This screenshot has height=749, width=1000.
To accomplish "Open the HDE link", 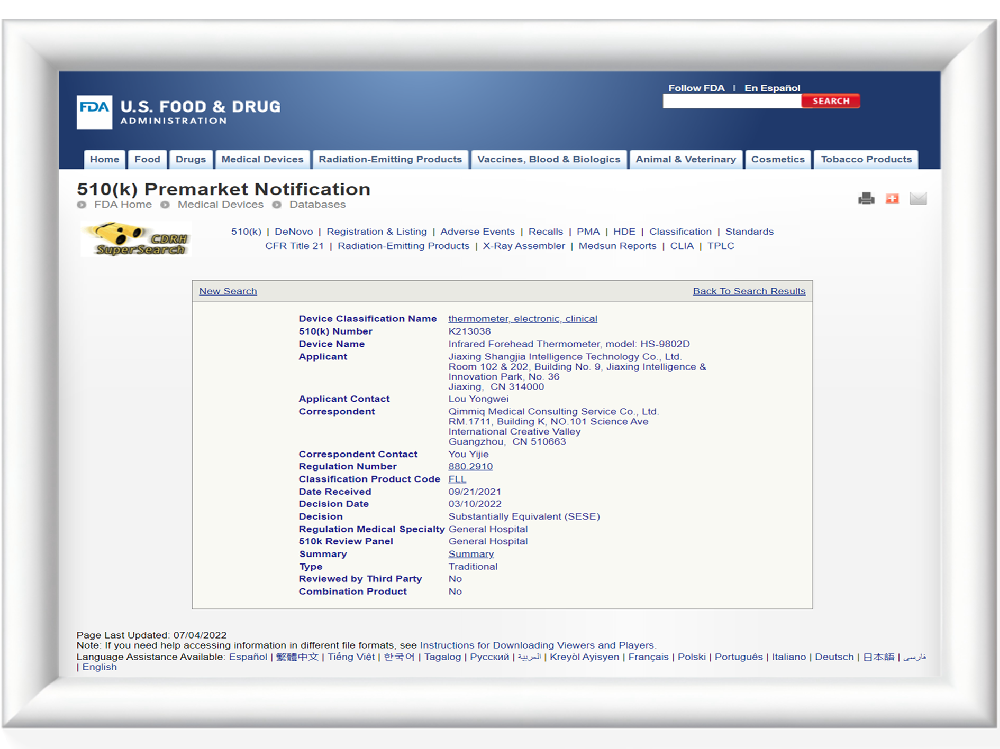I will pos(624,232).
